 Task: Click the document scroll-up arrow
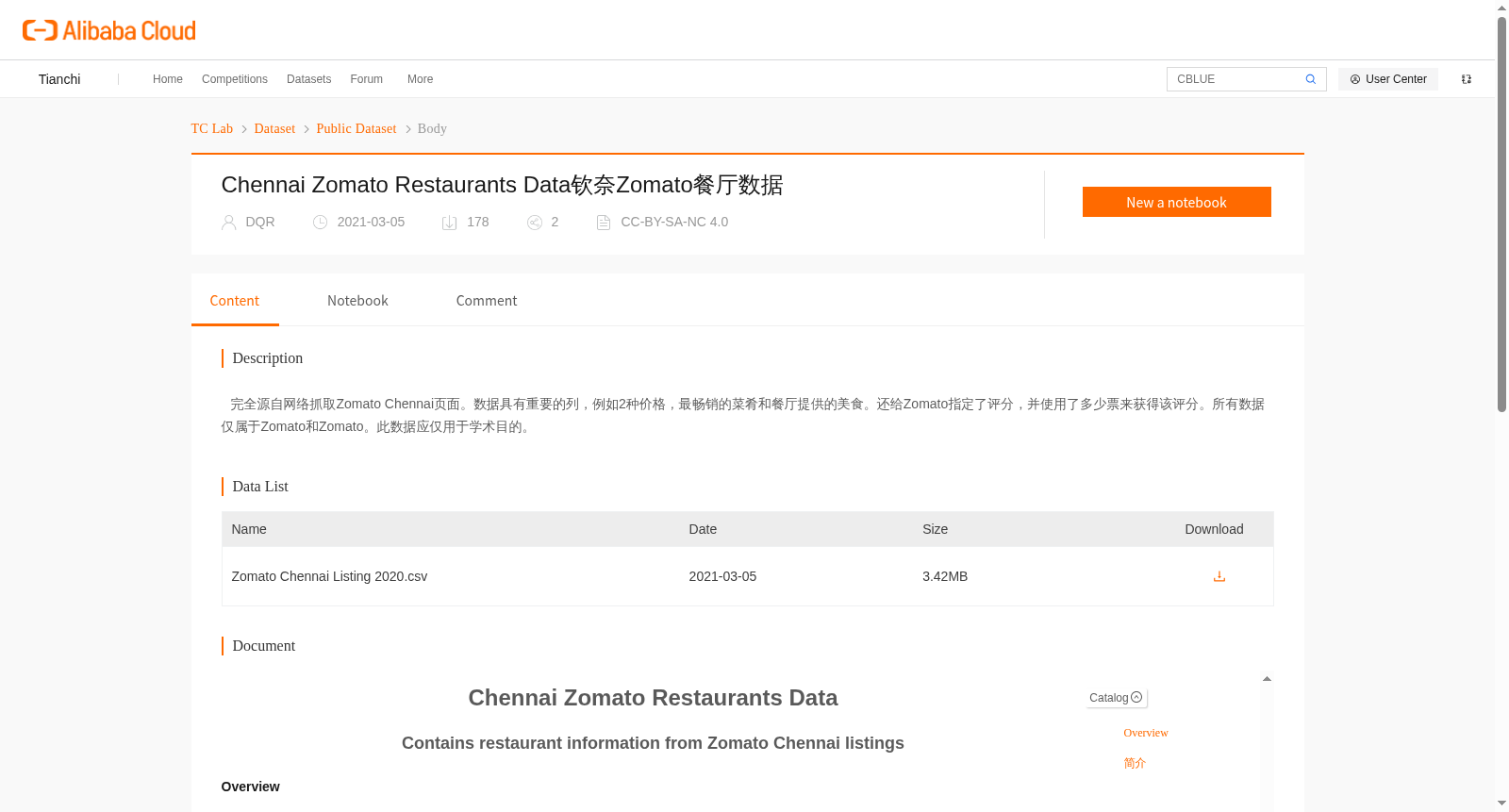(1267, 679)
